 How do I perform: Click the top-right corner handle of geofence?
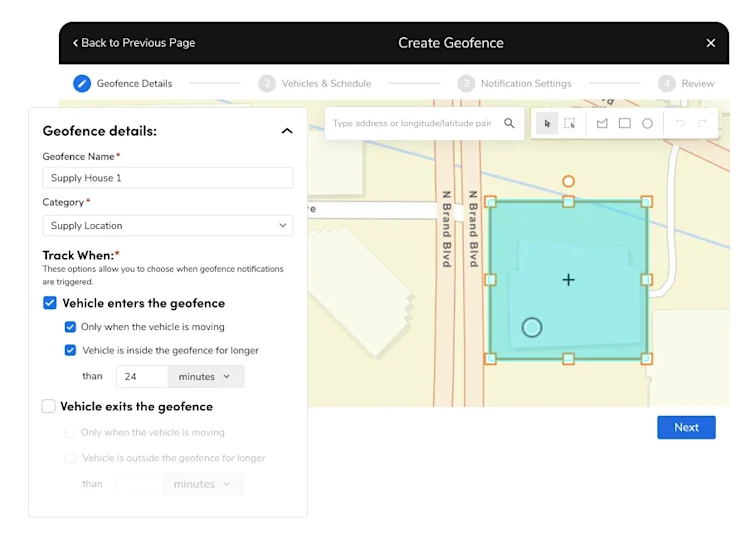(x=646, y=202)
